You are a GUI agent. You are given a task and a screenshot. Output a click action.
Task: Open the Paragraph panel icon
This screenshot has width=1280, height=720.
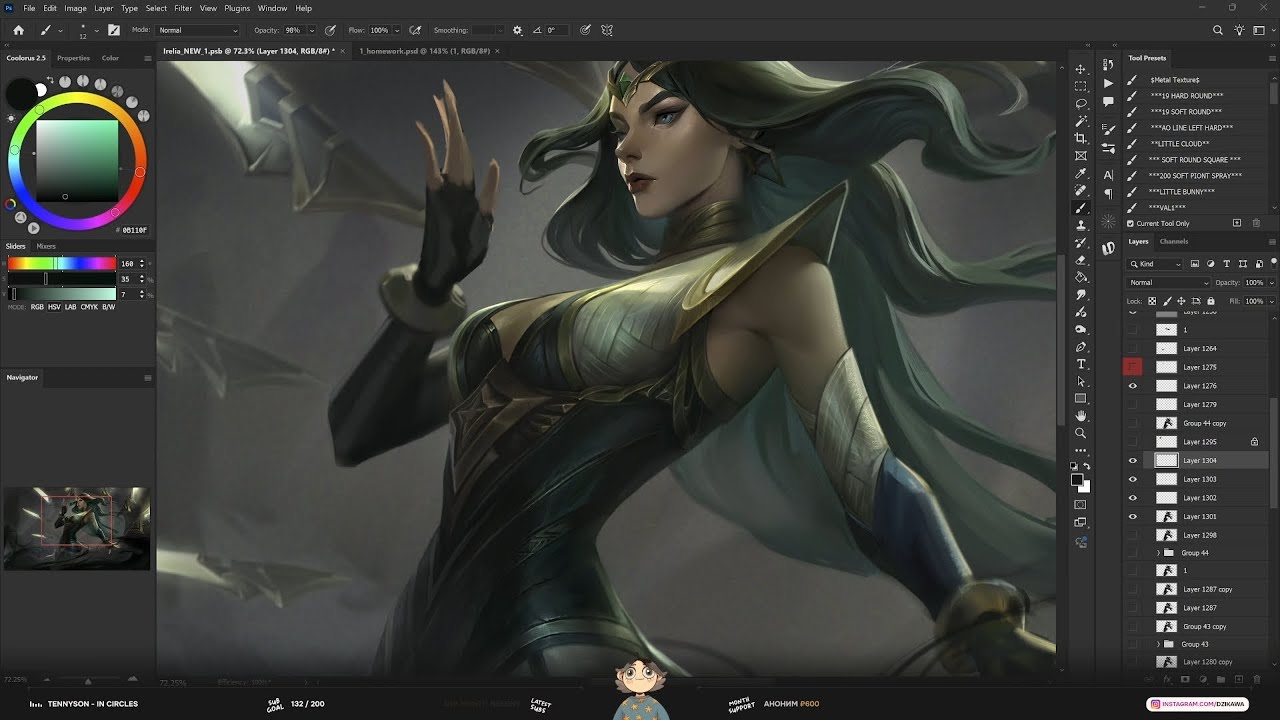point(1108,194)
